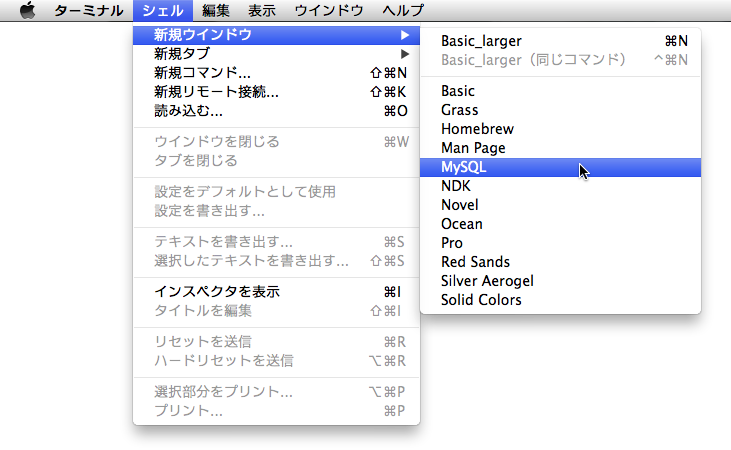Select the Ocean profile
The image size is (731, 450).
point(560,224)
